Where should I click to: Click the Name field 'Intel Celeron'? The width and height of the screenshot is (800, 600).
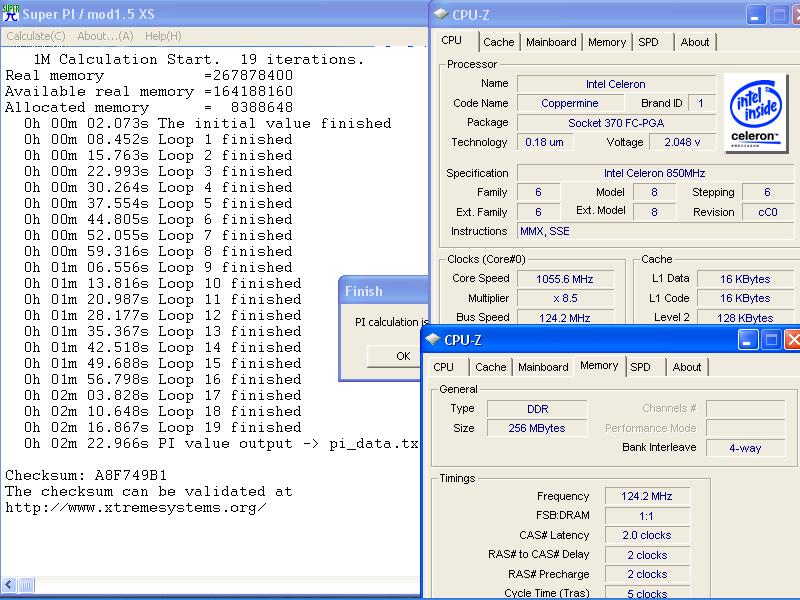(x=616, y=84)
